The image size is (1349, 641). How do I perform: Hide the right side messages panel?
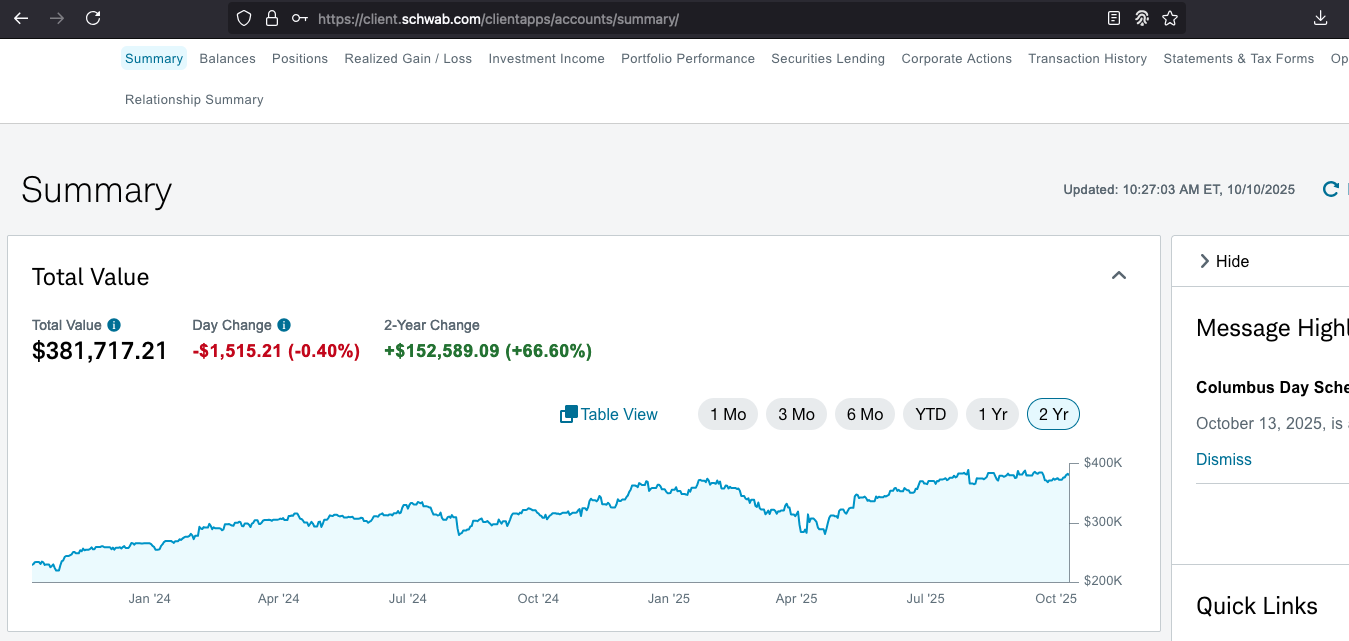pos(1224,261)
